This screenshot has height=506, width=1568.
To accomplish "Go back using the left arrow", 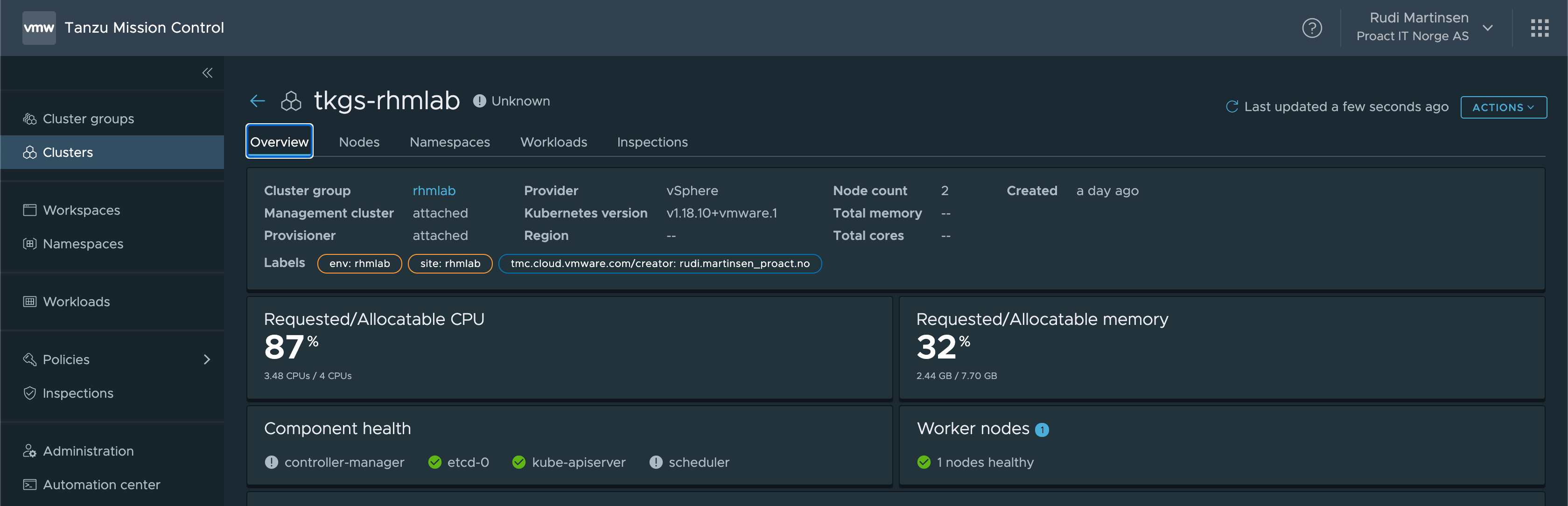I will click(258, 101).
